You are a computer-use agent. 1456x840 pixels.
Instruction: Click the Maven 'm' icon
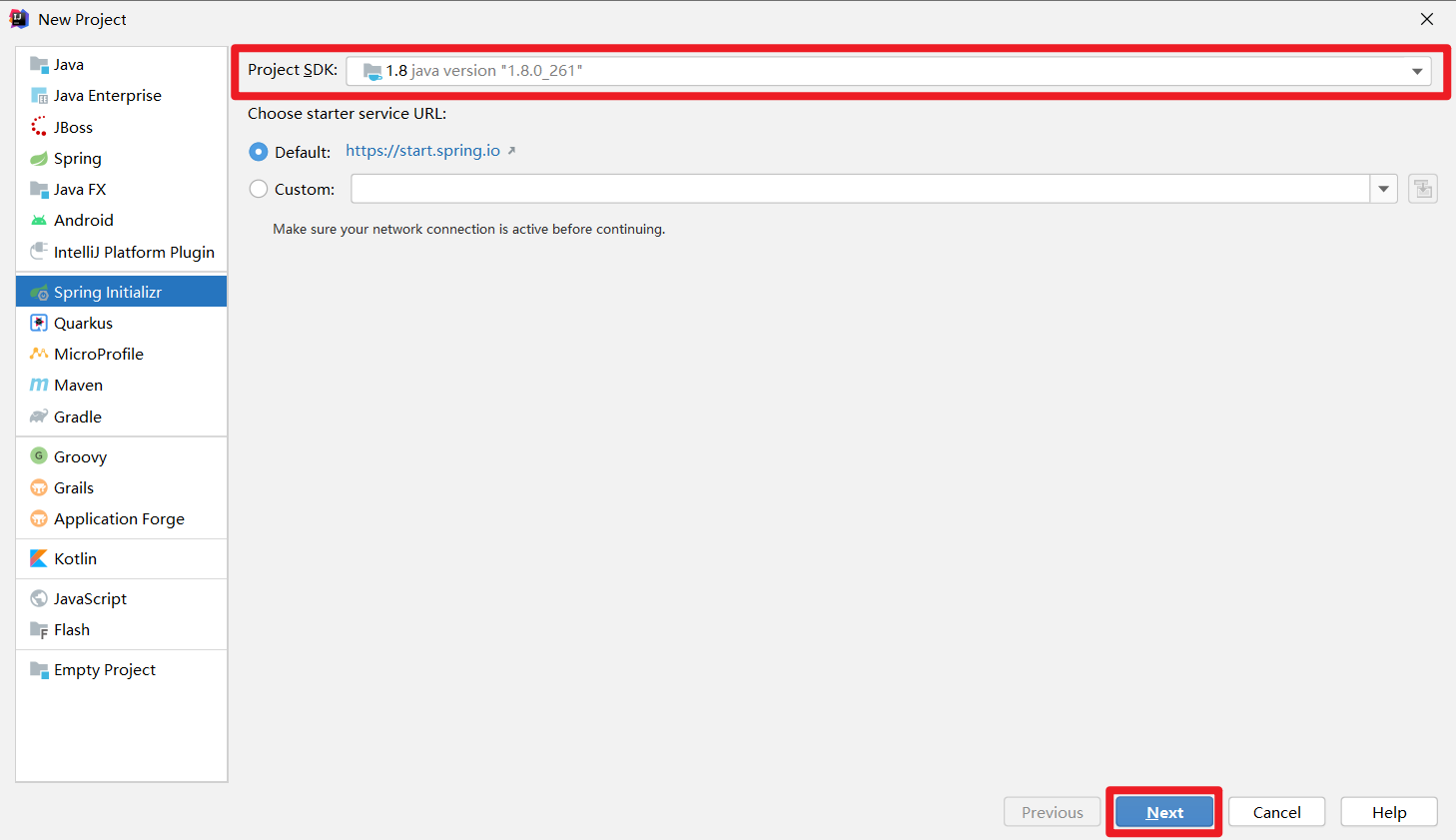click(x=39, y=385)
